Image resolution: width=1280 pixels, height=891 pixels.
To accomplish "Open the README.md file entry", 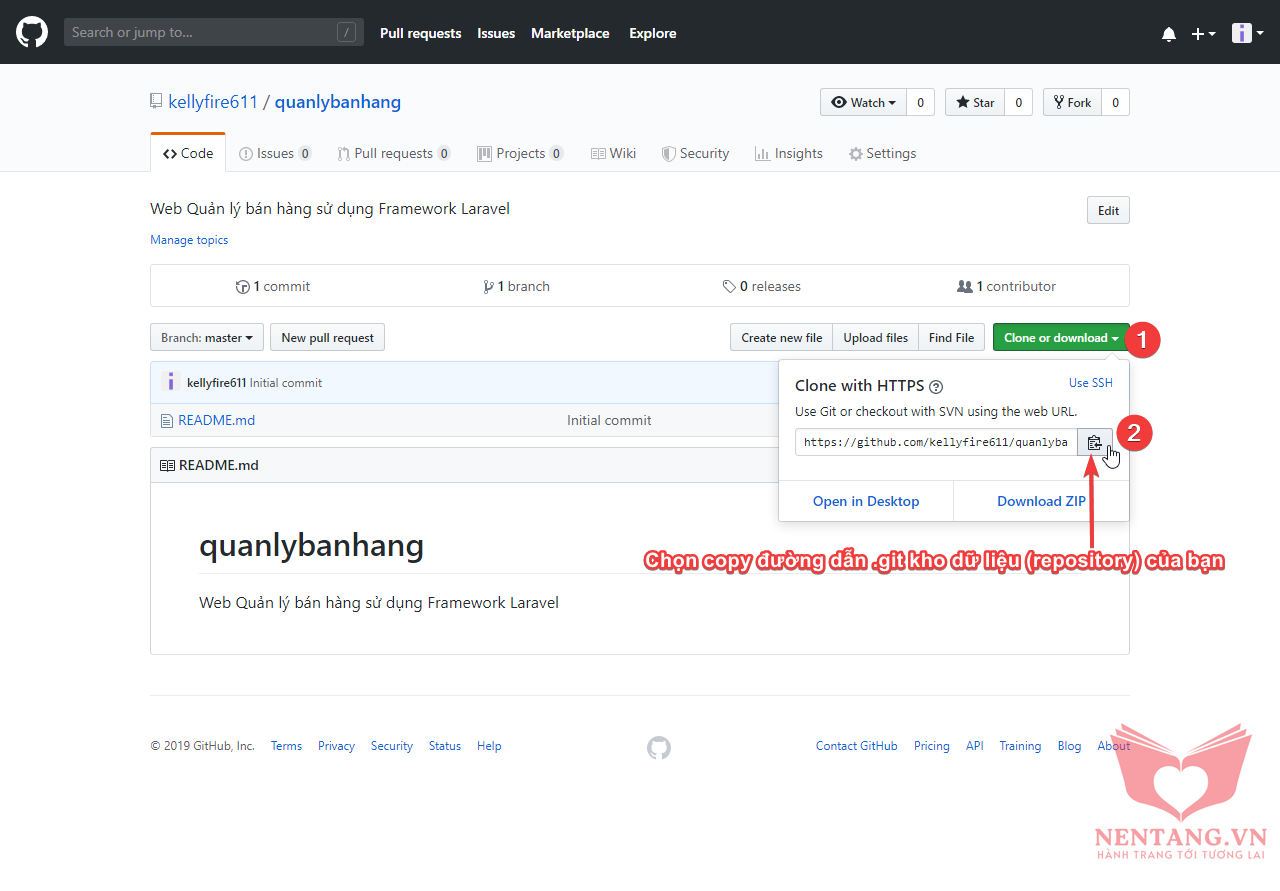I will click(x=216, y=420).
